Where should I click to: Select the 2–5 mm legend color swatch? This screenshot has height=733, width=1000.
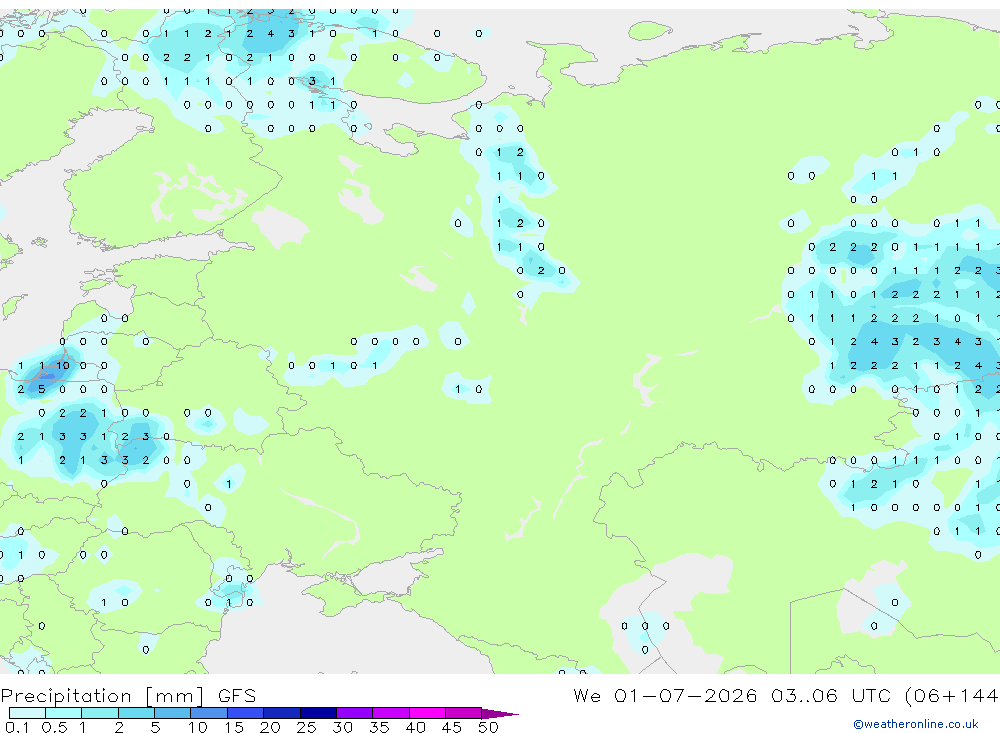tap(136, 713)
